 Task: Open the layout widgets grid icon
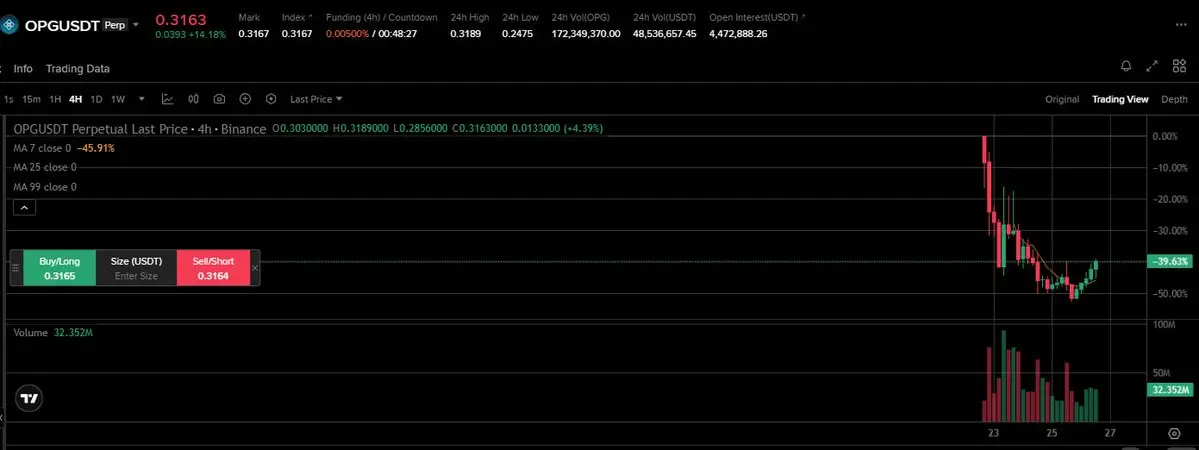pyautogui.click(x=1178, y=67)
